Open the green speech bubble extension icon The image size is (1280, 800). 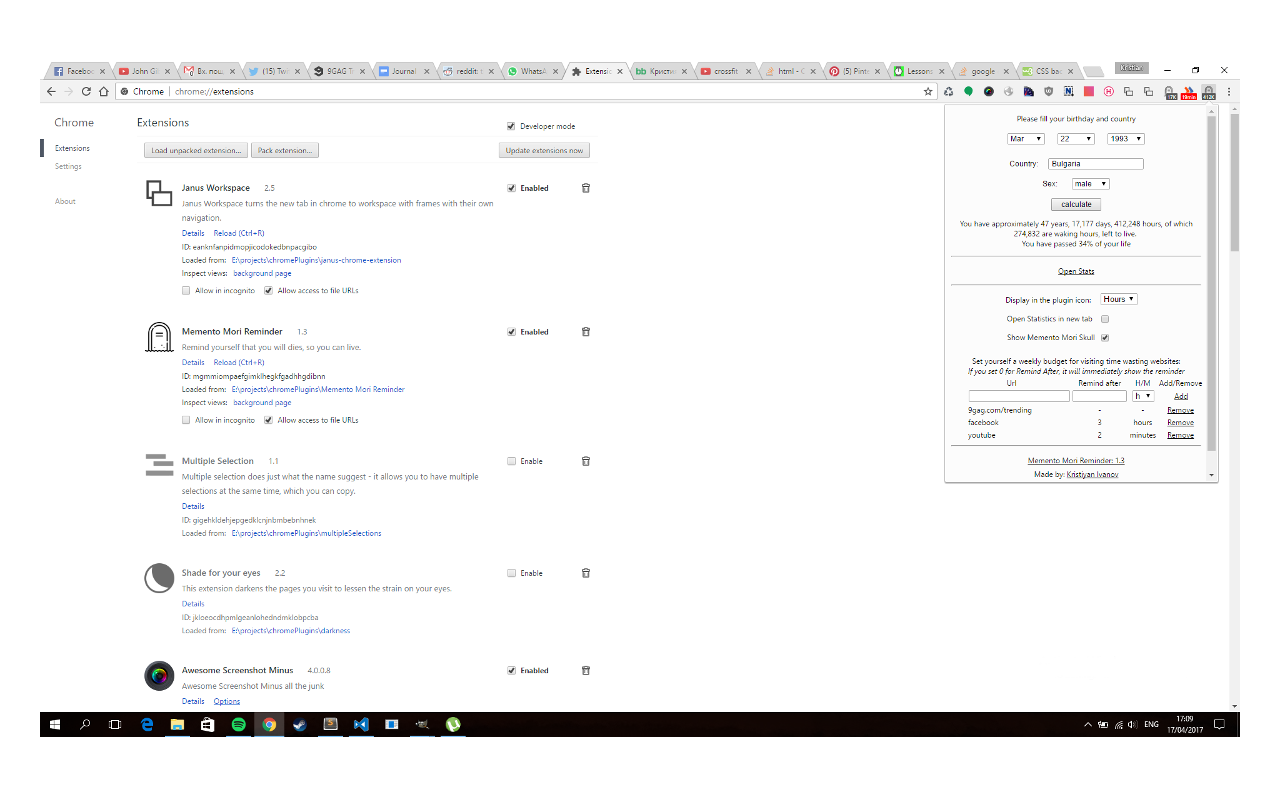(x=969, y=91)
